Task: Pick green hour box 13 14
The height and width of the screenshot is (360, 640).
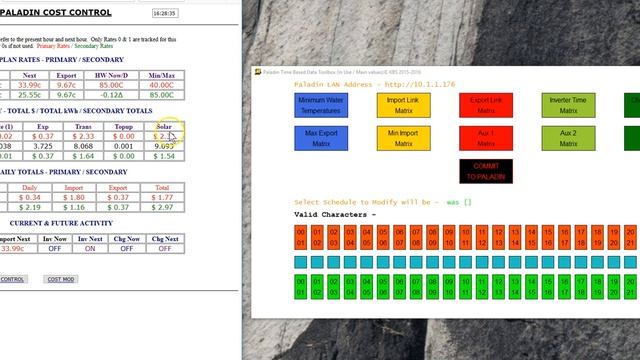Action: [515, 287]
